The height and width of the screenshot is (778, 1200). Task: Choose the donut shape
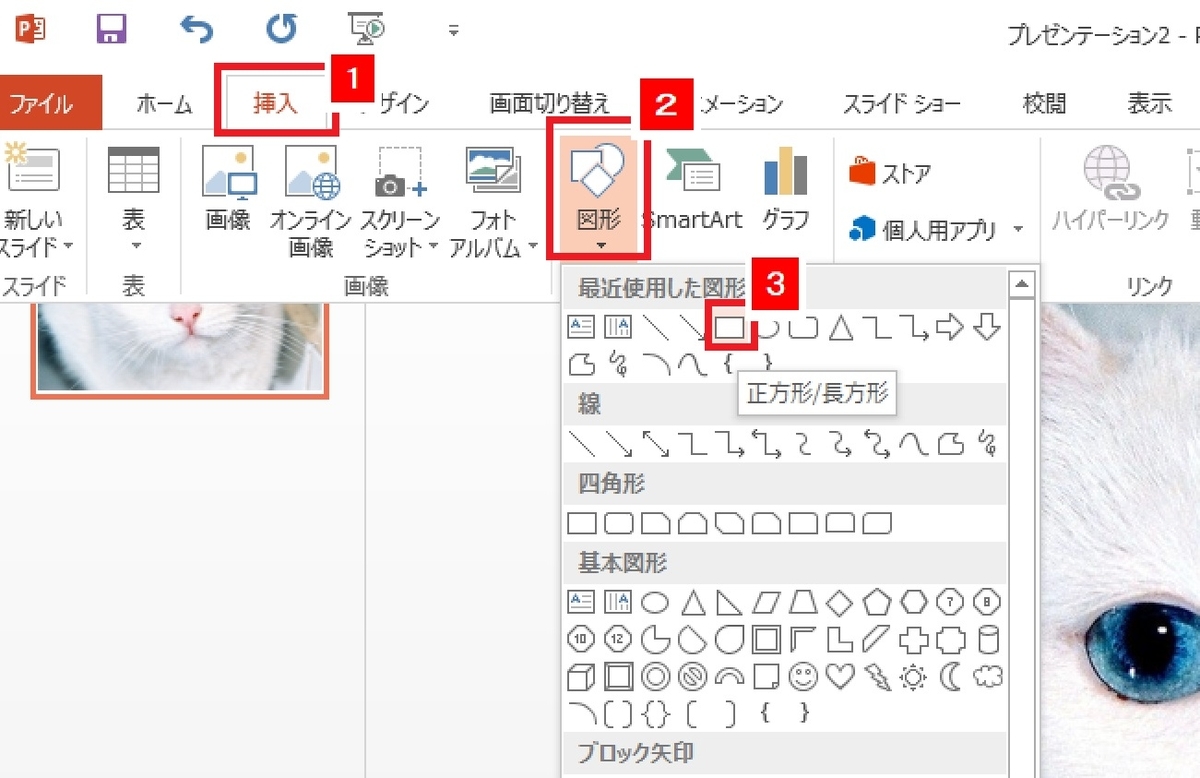pos(655,677)
